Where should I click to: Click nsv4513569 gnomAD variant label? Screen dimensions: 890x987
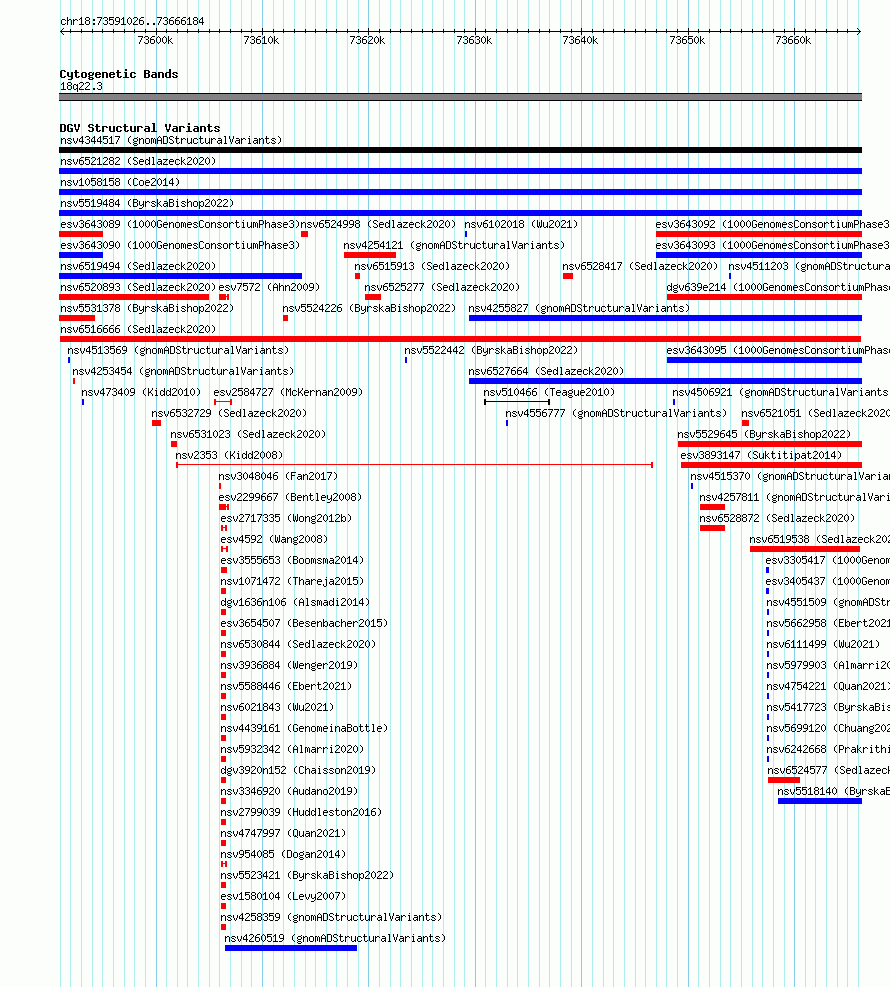(x=178, y=350)
